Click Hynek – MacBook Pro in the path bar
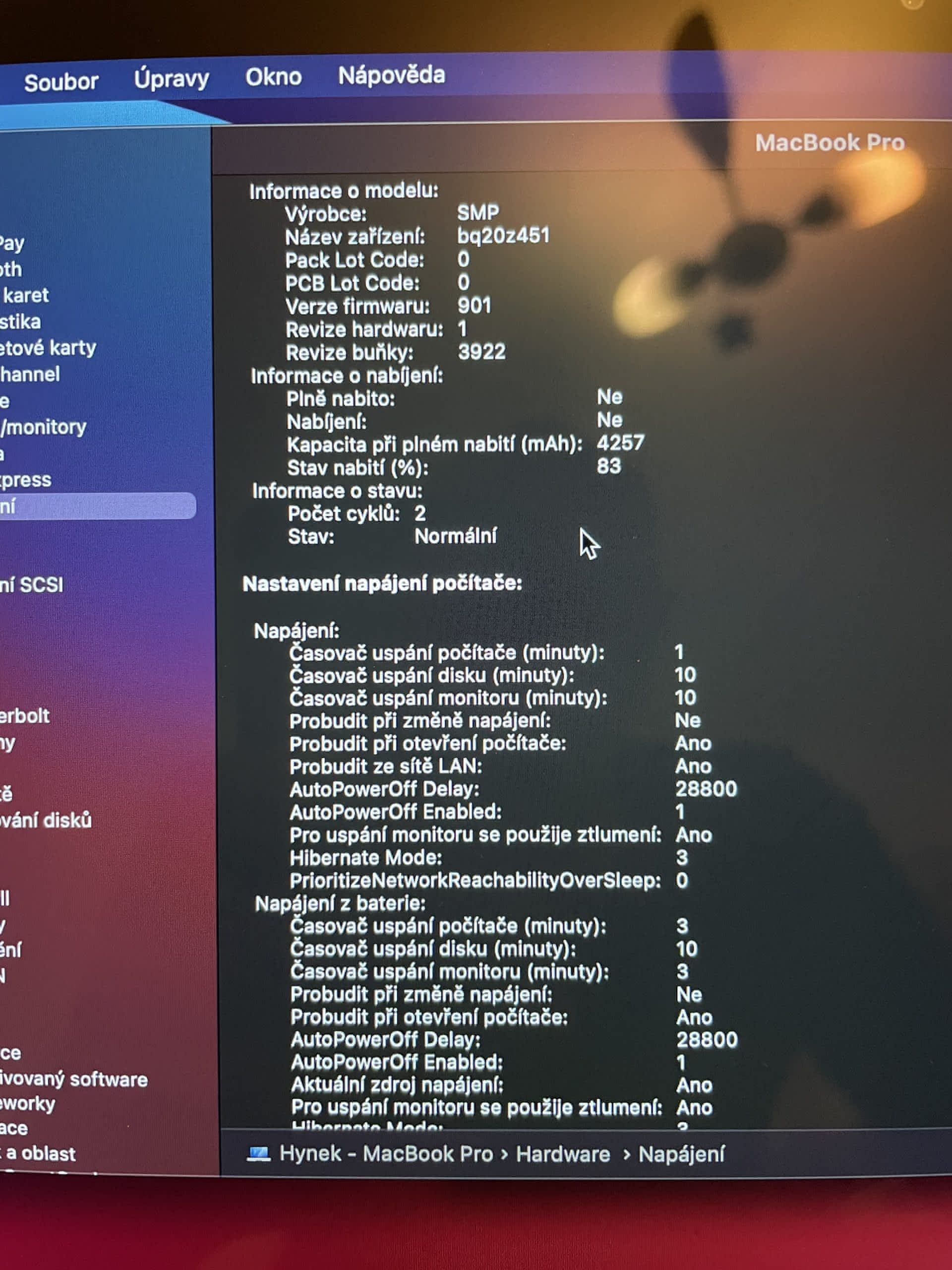 click(386, 1153)
